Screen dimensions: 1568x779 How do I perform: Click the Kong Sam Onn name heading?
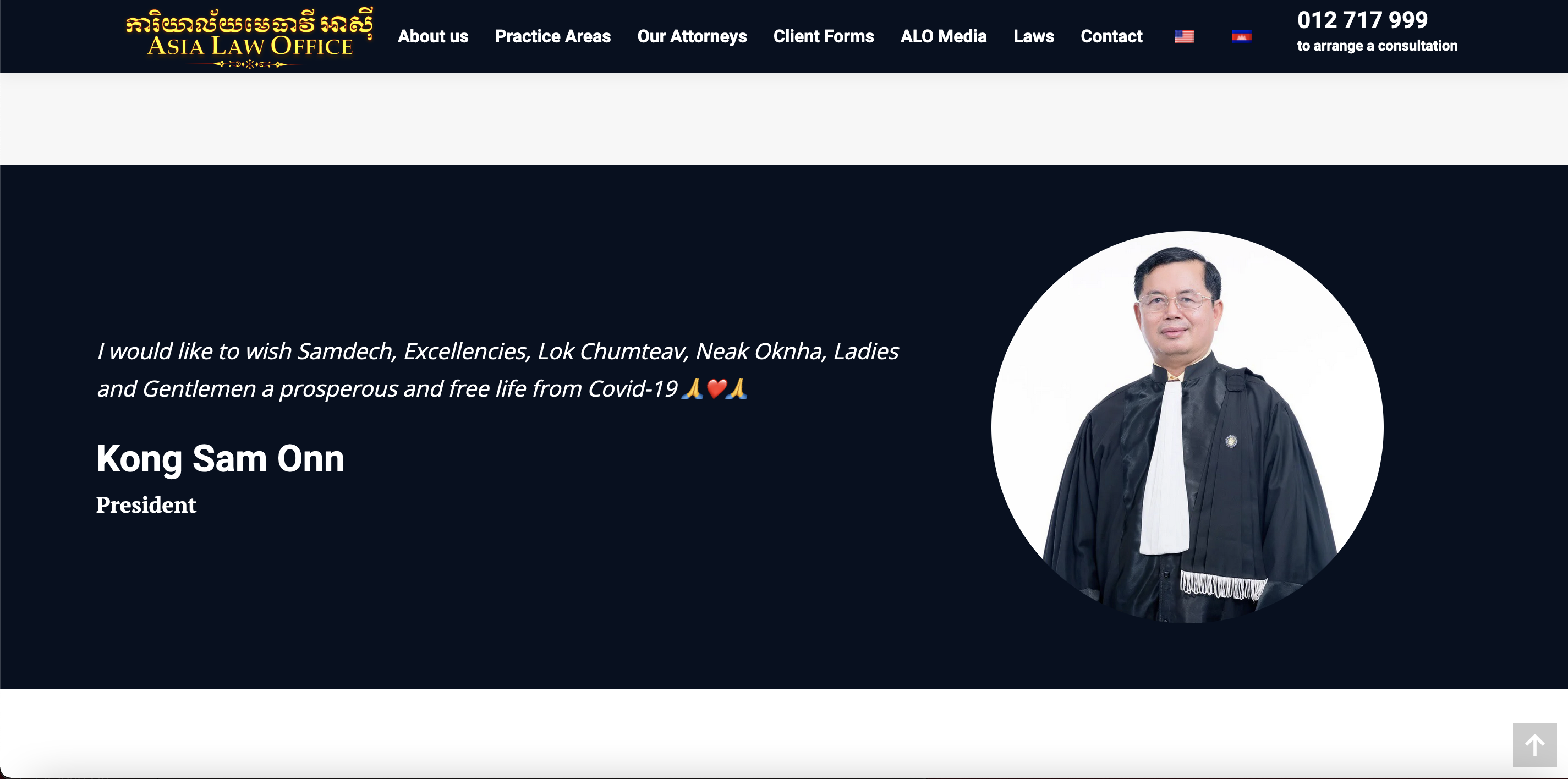(221, 459)
